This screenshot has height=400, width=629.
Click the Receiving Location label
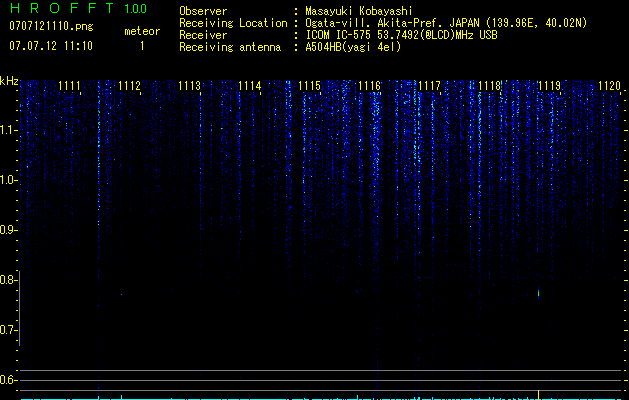coord(233,23)
